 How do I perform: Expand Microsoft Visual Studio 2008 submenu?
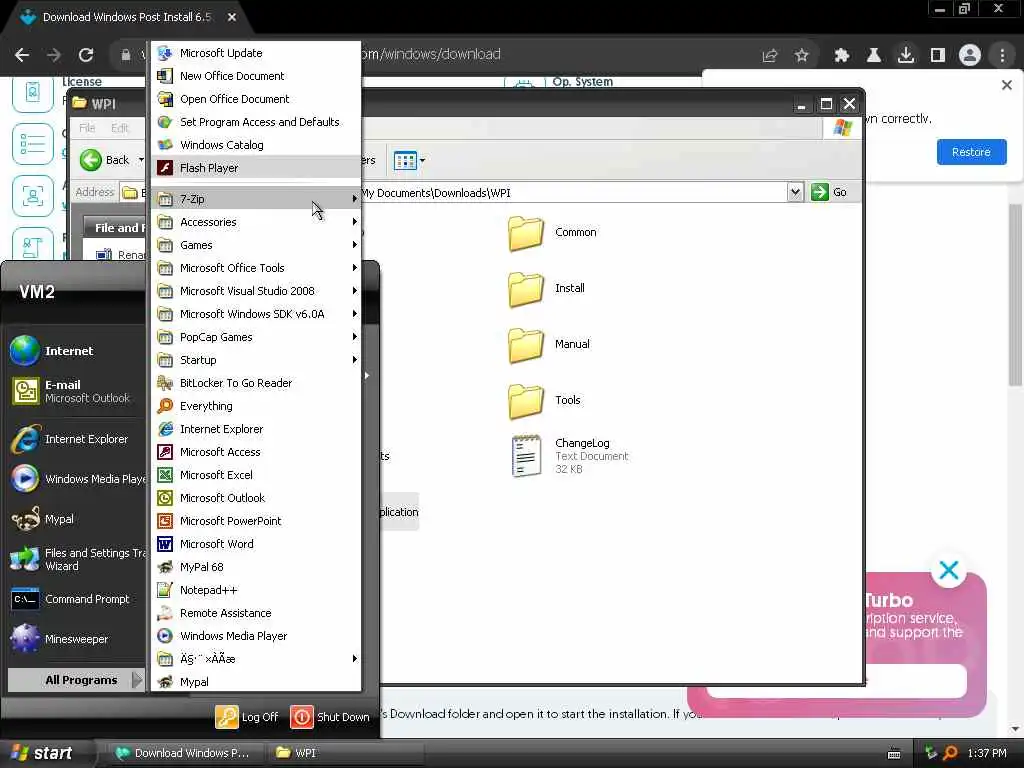coord(255,291)
